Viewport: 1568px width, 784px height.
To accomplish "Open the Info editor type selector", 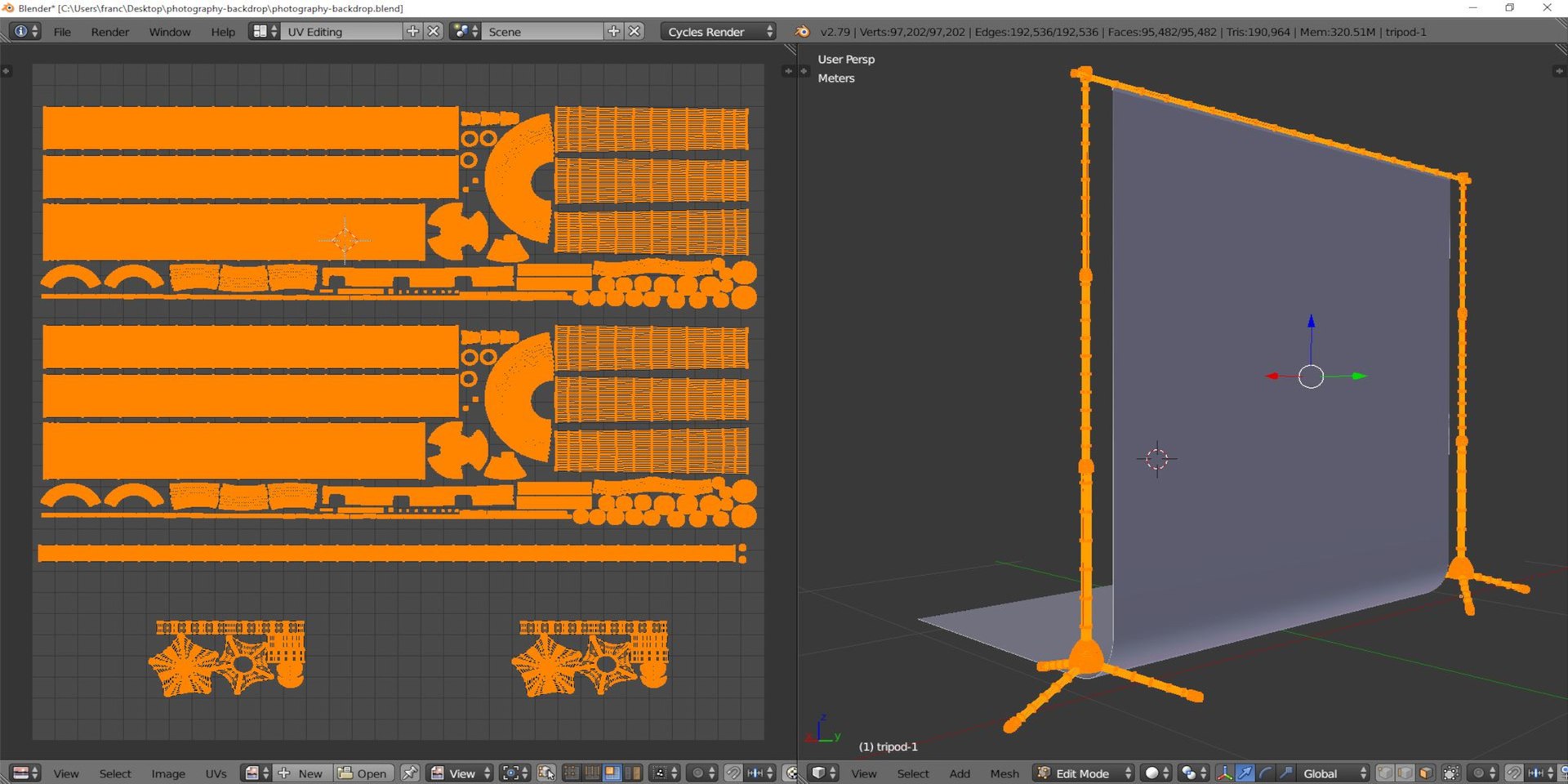I will (25, 31).
